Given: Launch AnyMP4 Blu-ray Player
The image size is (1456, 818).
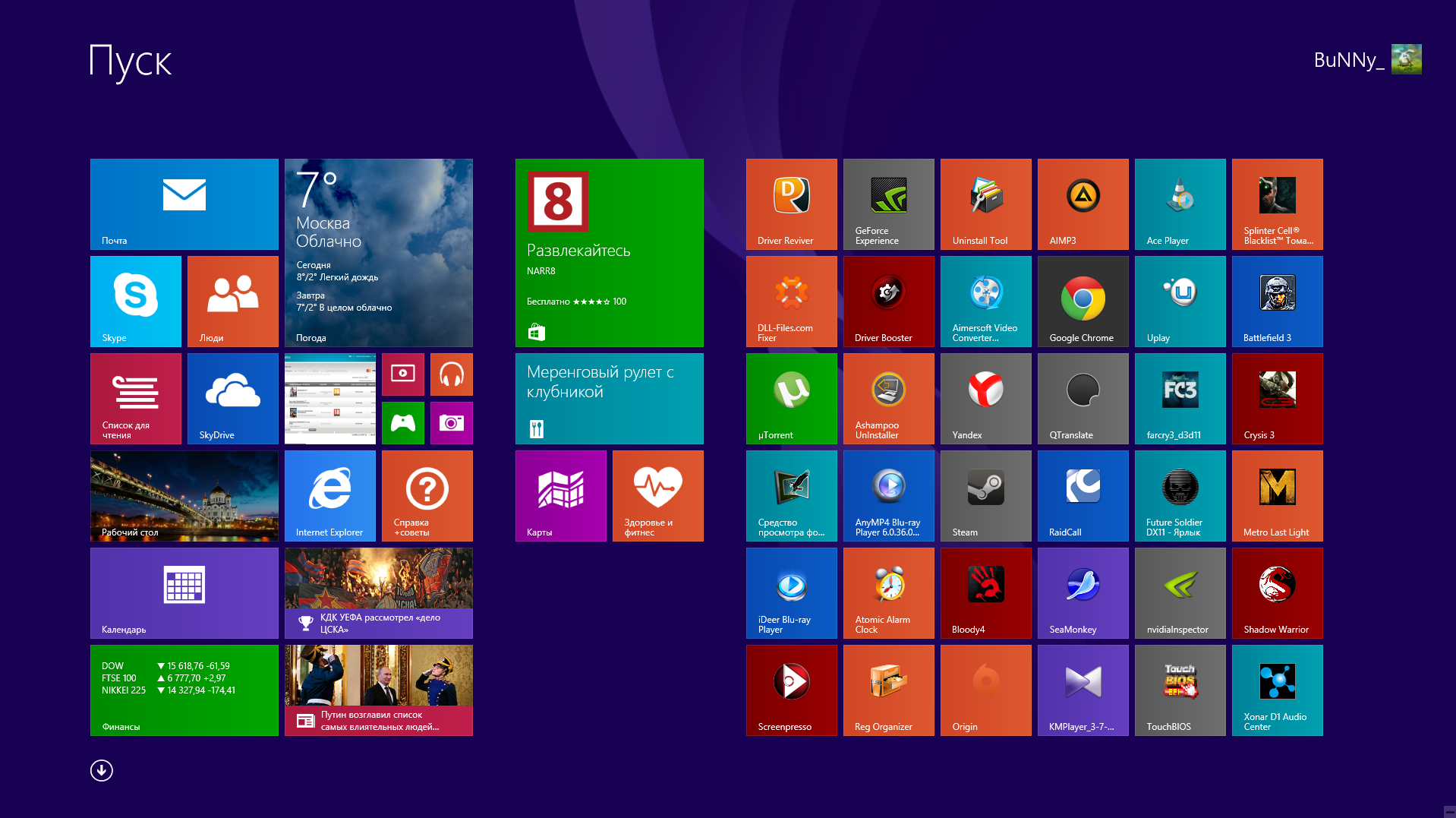Looking at the screenshot, I should (889, 496).
